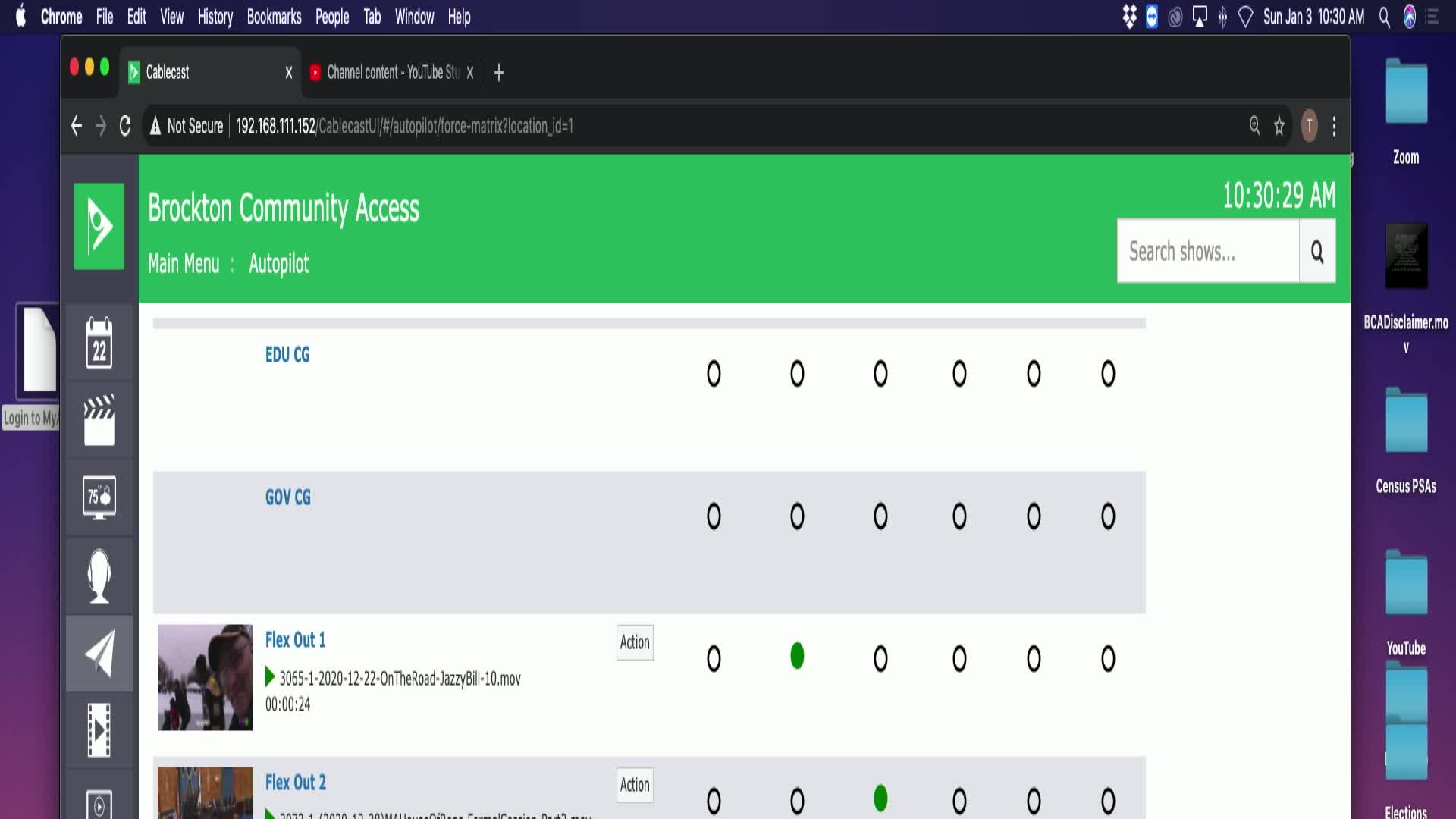
Task: Open the schedule calendar sidebar icon
Action: pos(99,343)
